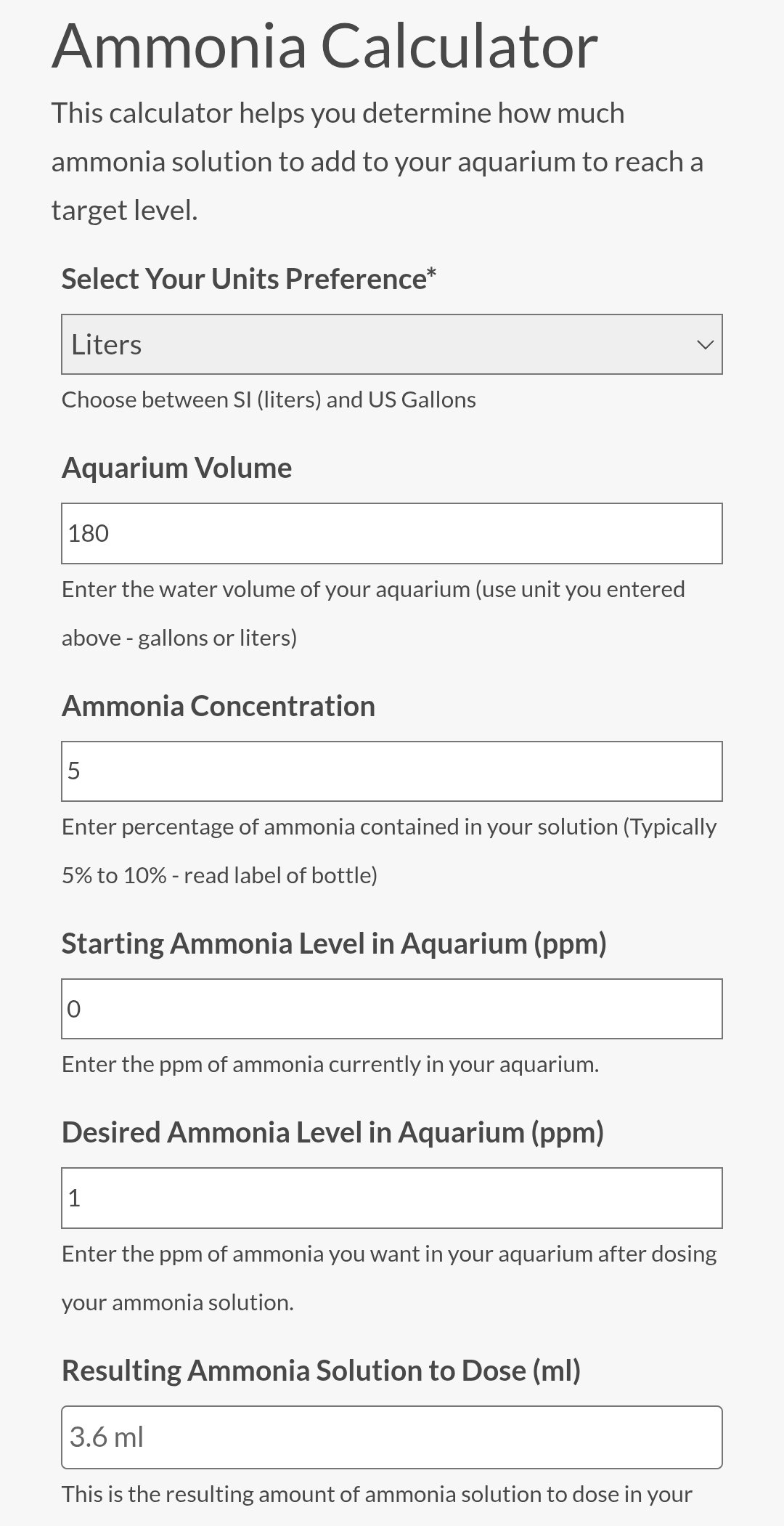Screen dimensions: 784x1526
Task: Click the "Select Your Units Preference" label
Action: (x=249, y=279)
